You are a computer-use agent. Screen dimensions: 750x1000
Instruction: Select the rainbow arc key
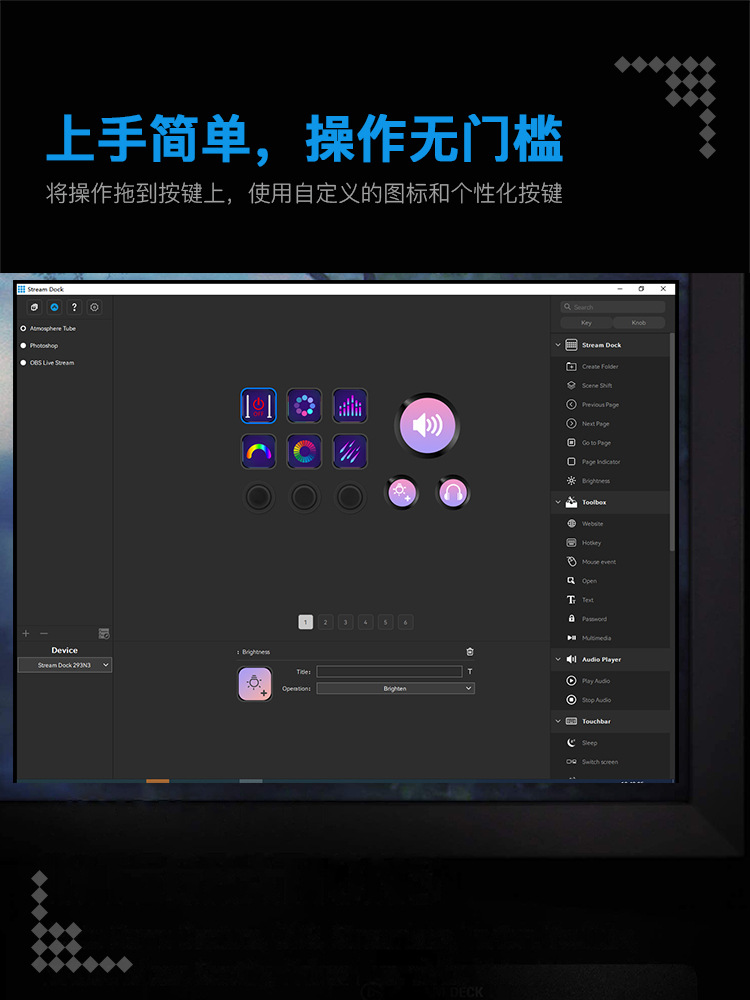(258, 452)
